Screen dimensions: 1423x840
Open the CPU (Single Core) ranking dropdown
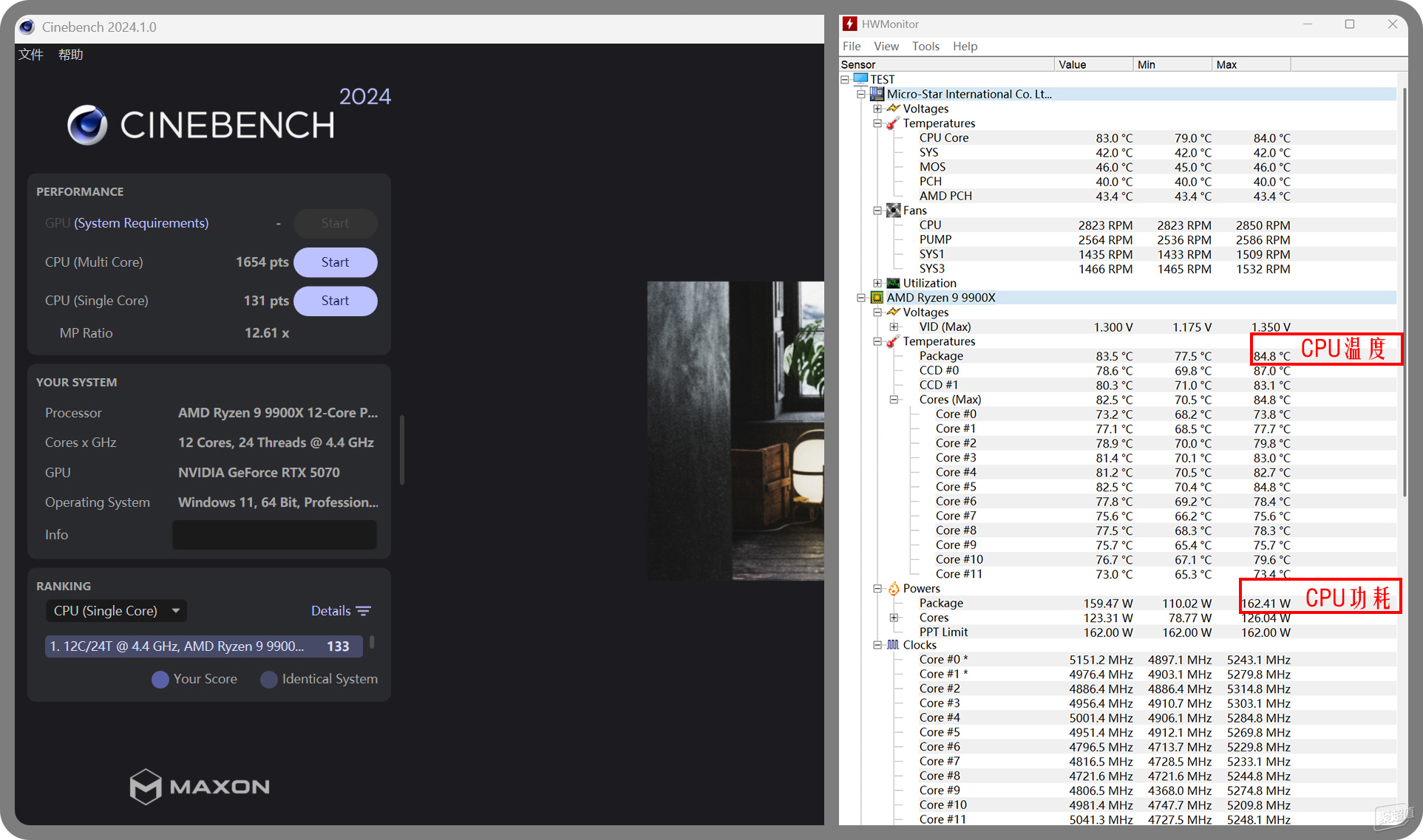click(x=116, y=611)
